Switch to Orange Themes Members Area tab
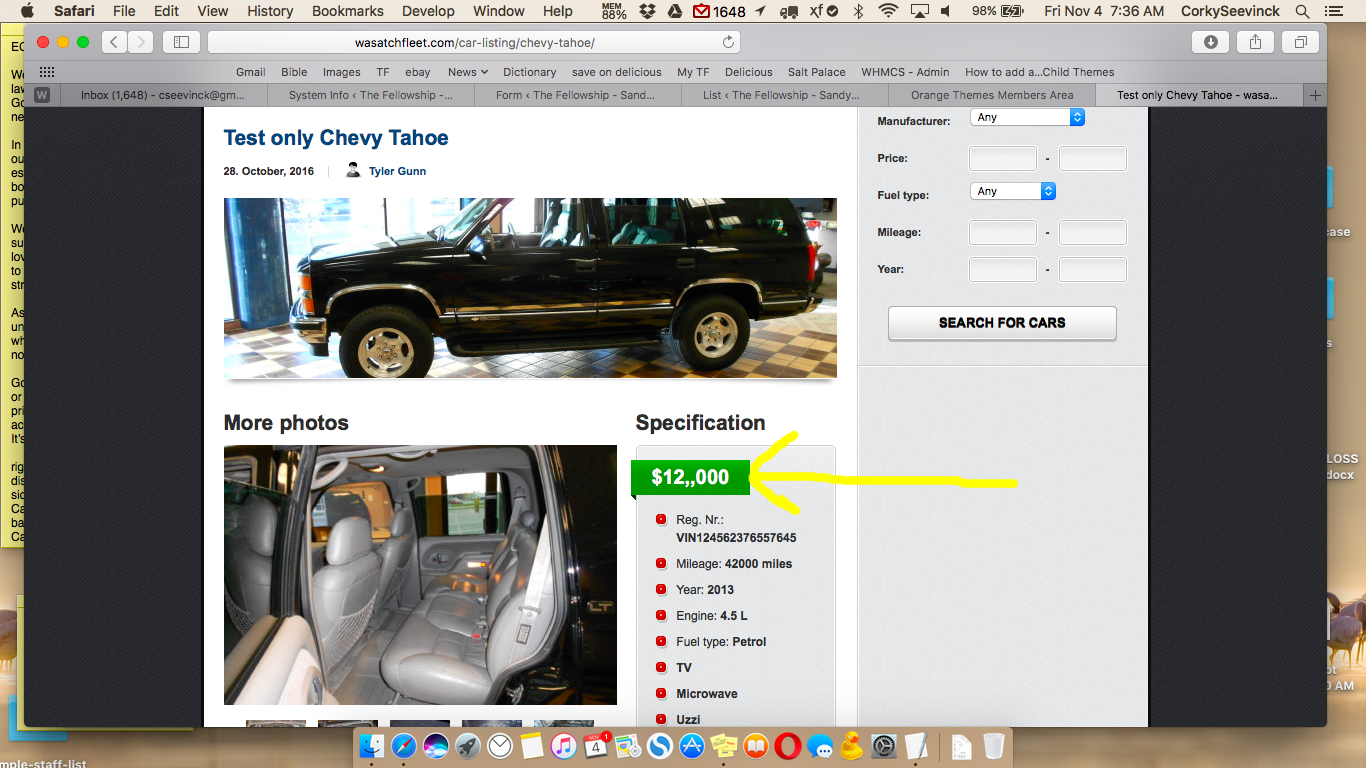 [992, 95]
